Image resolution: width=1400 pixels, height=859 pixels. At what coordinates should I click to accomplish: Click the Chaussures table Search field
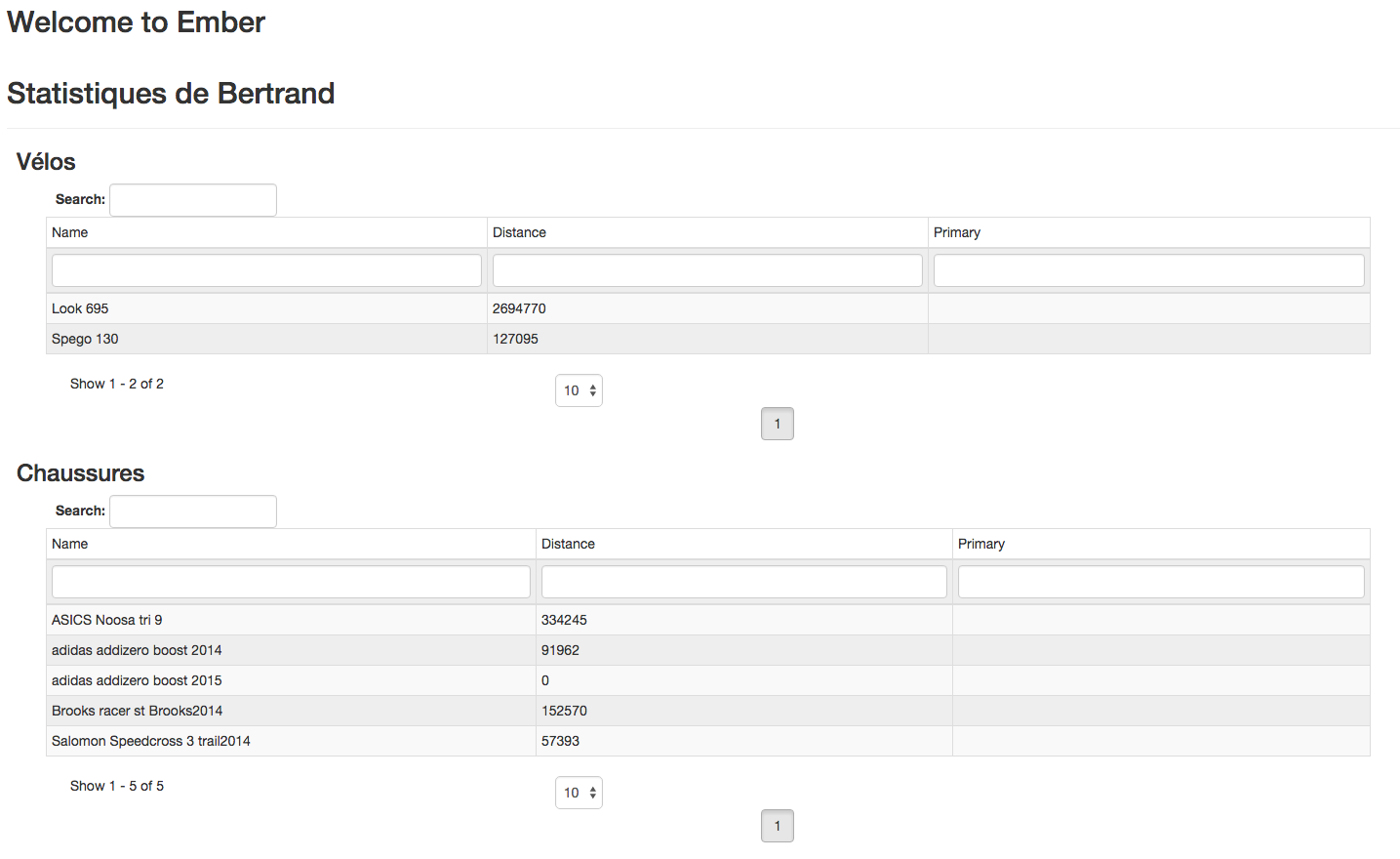point(193,511)
